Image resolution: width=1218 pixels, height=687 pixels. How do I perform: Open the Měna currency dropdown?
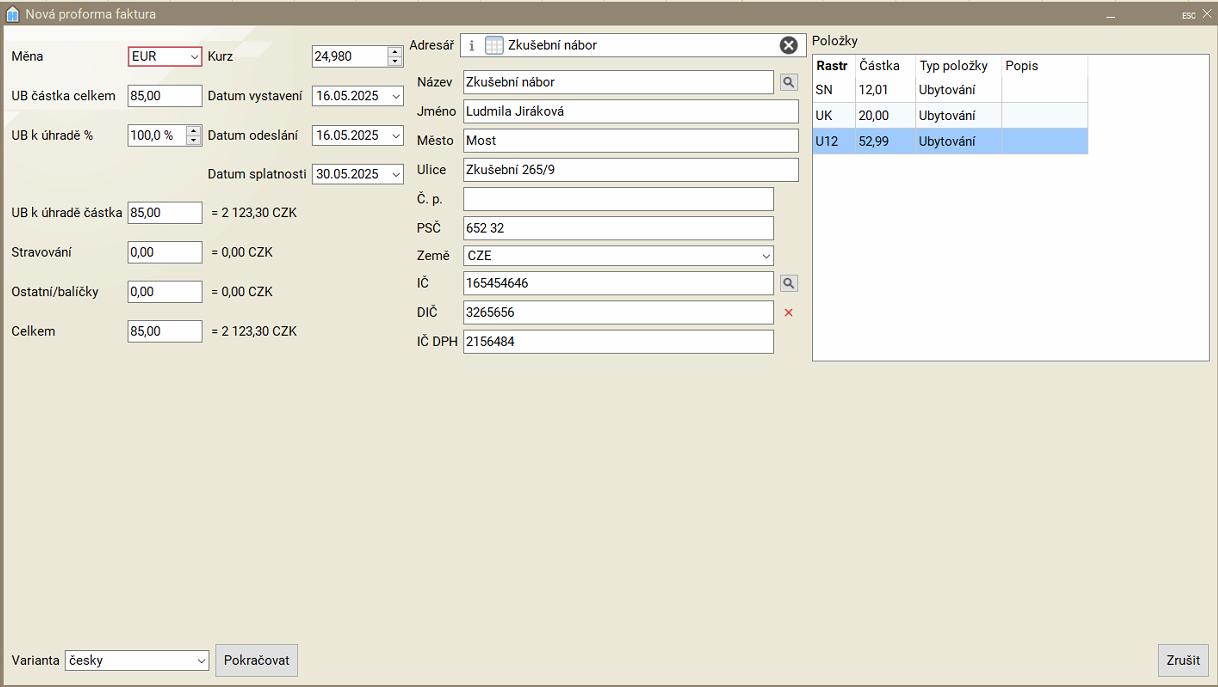coord(194,57)
